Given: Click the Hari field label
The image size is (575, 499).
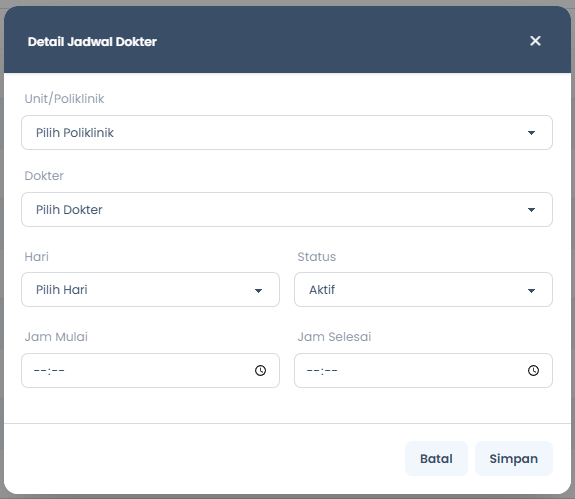Looking at the screenshot, I should tap(36, 257).
